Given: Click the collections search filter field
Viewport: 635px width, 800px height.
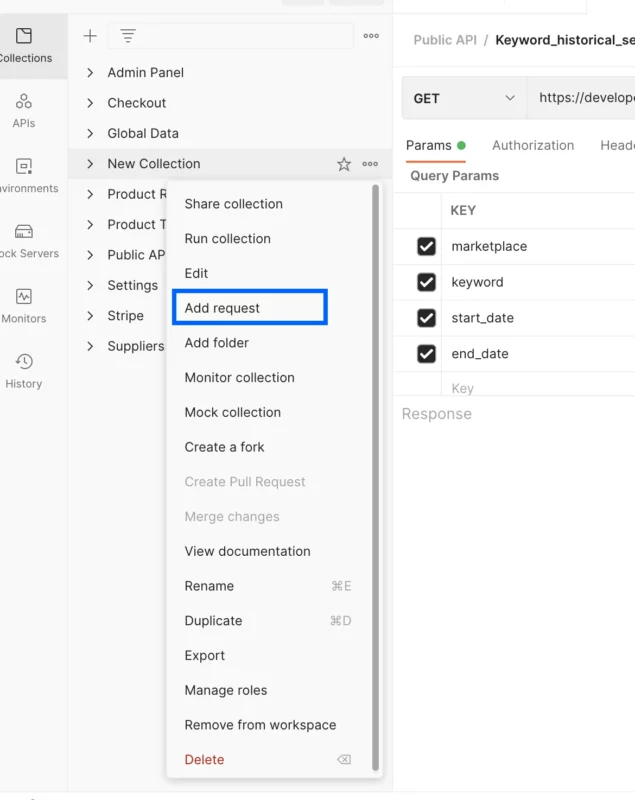Looking at the screenshot, I should 231,36.
